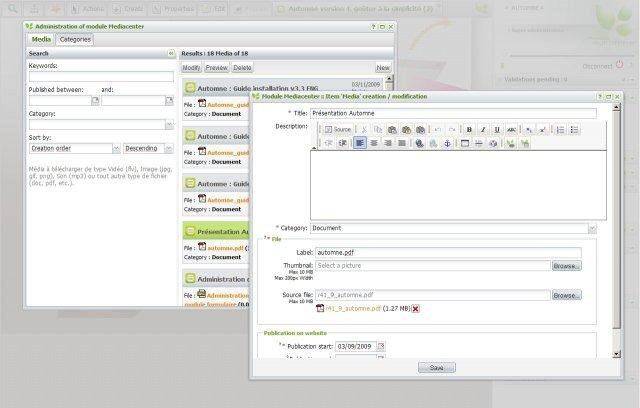The width and height of the screenshot is (640, 408).
Task: Click the Title input field
Action: click(x=453, y=113)
